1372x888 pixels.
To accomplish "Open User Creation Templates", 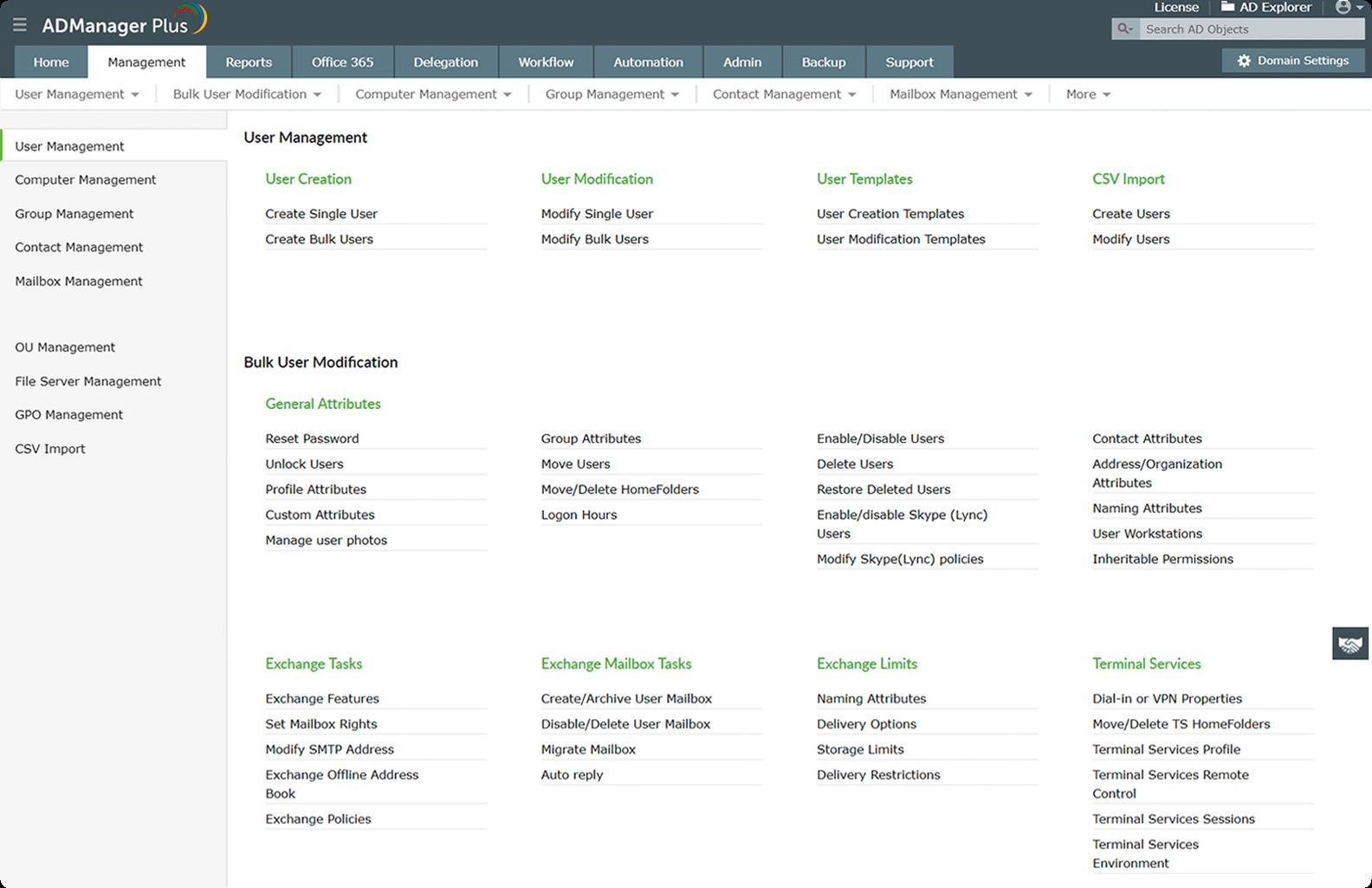I will pyautogui.click(x=890, y=214).
